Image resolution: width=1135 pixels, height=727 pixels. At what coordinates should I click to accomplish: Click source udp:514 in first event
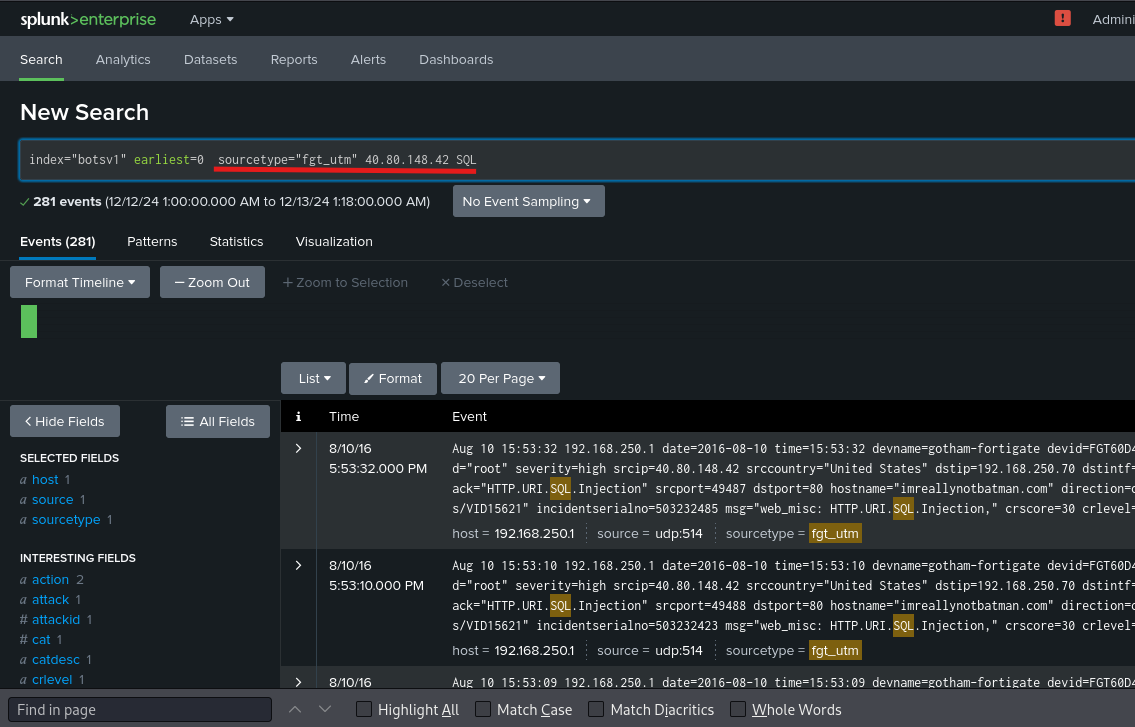click(679, 534)
